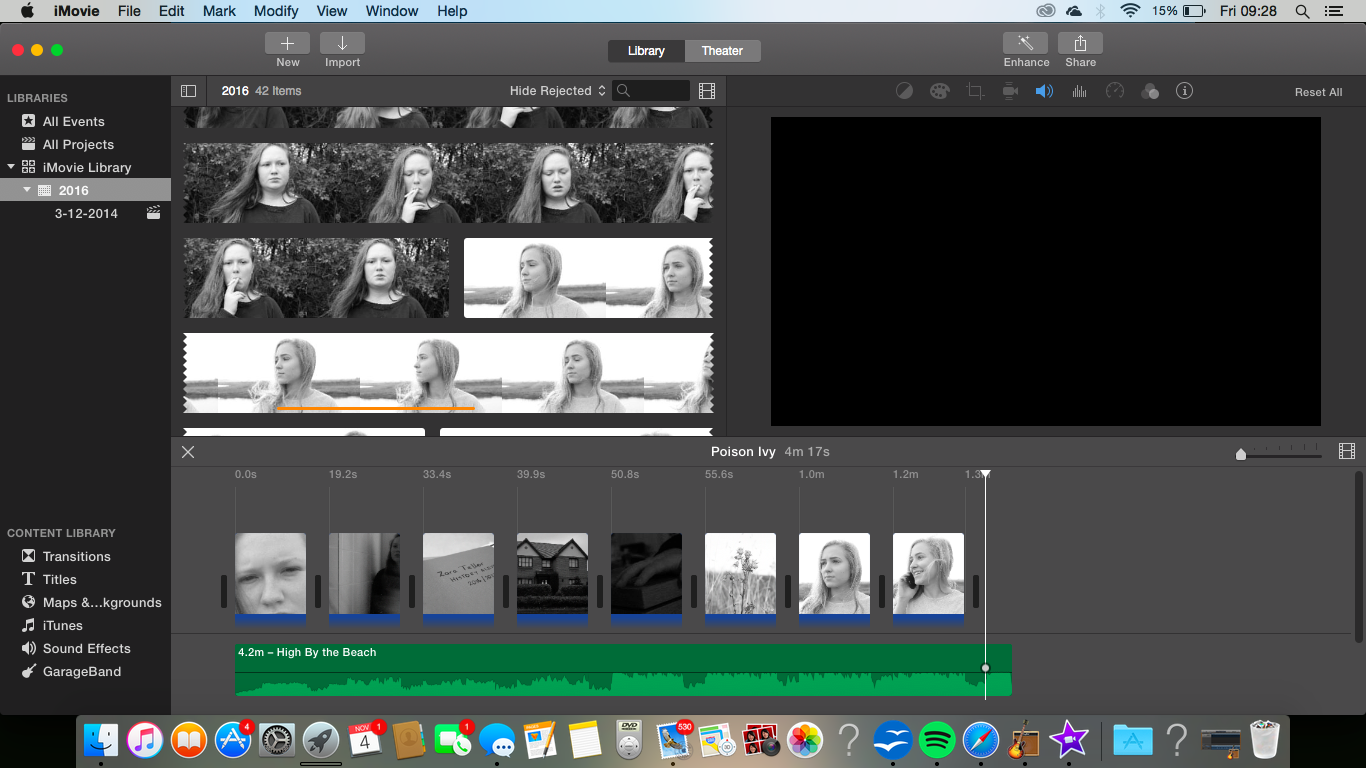This screenshot has width=1366, height=768.
Task: Open the Cropping tool
Action: pos(975,91)
